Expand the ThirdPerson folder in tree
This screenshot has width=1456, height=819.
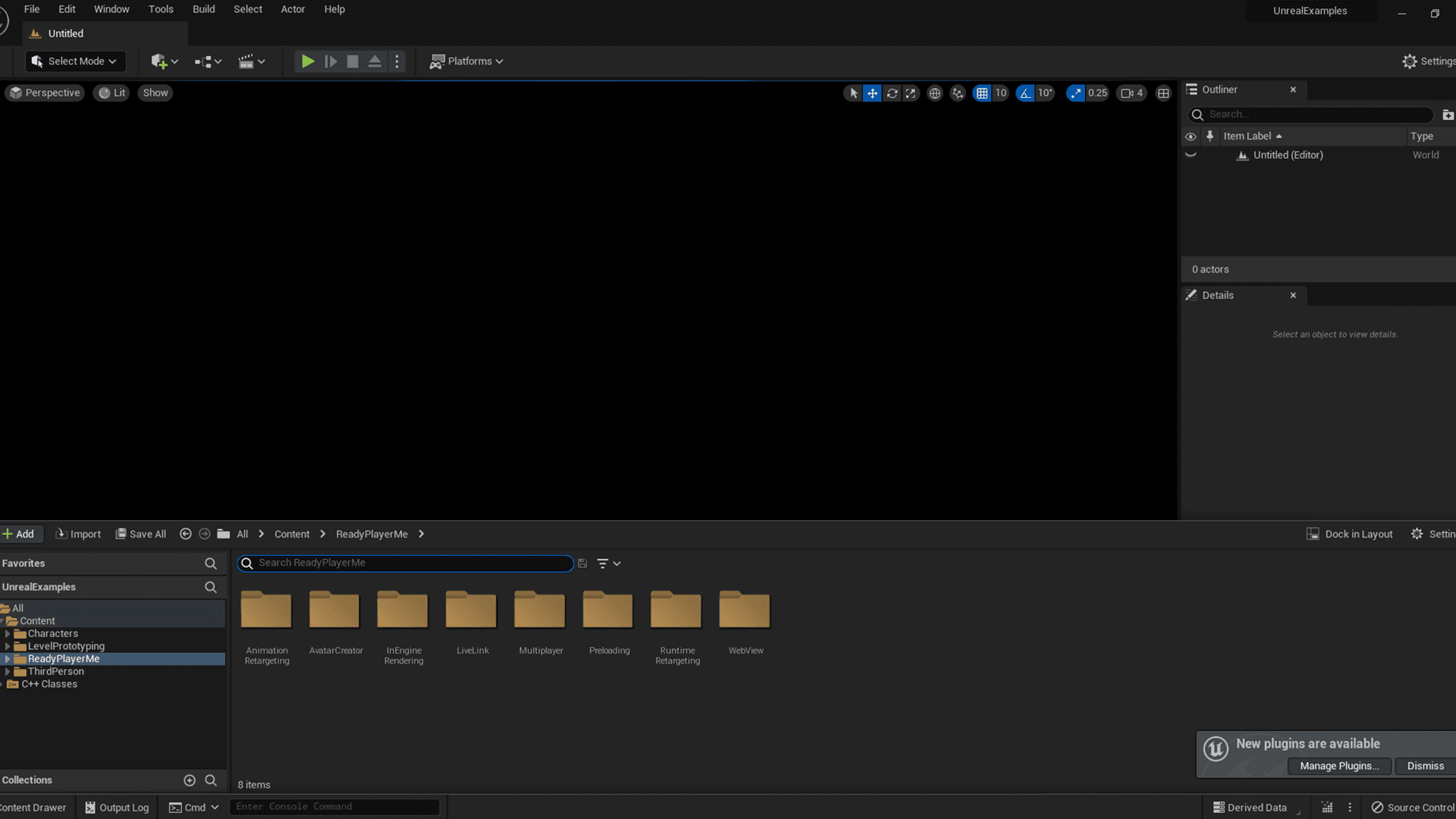click(x=8, y=672)
